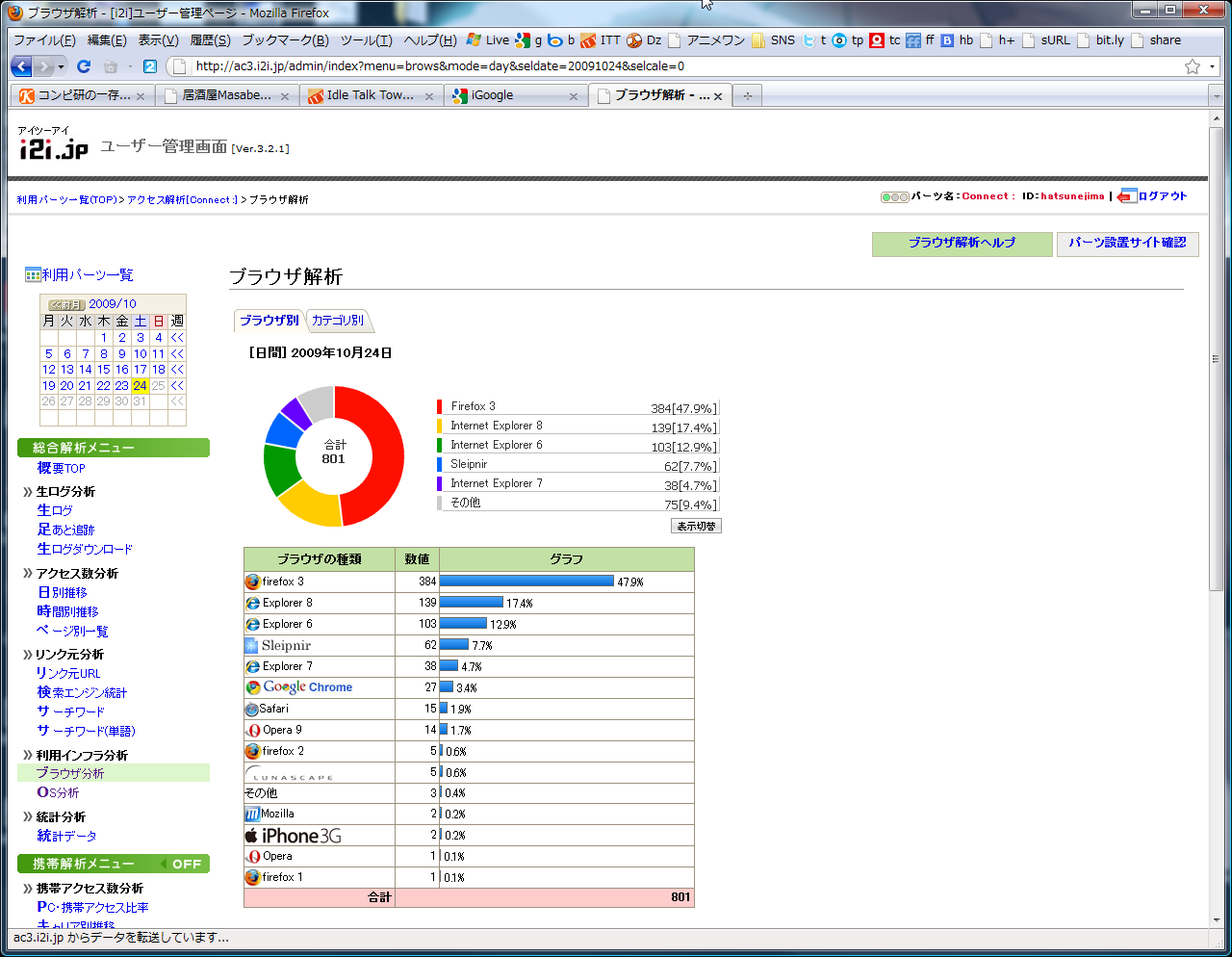Open the ファイル menu
Viewport: 1232px width, 957px height.
pos(44,39)
